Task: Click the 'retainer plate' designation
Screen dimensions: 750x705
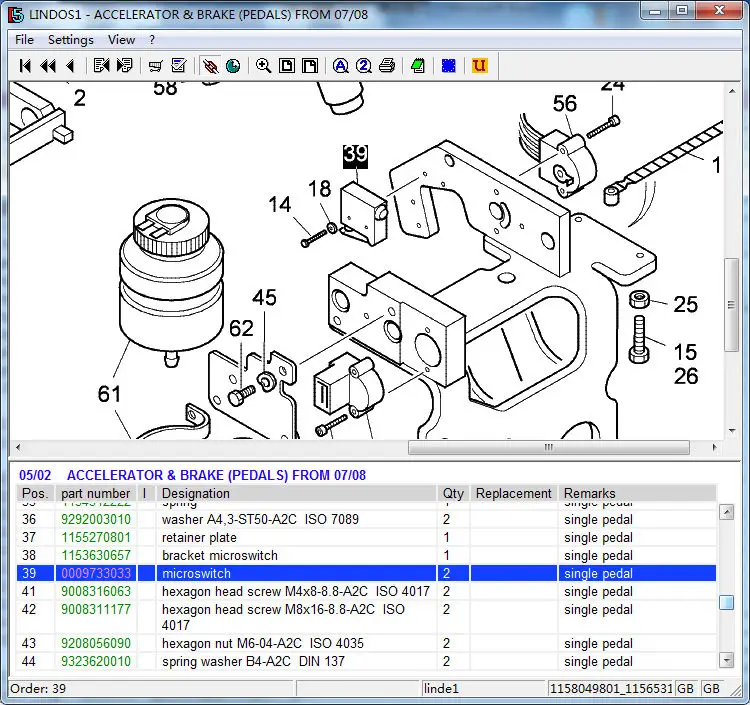Action: tap(199, 538)
